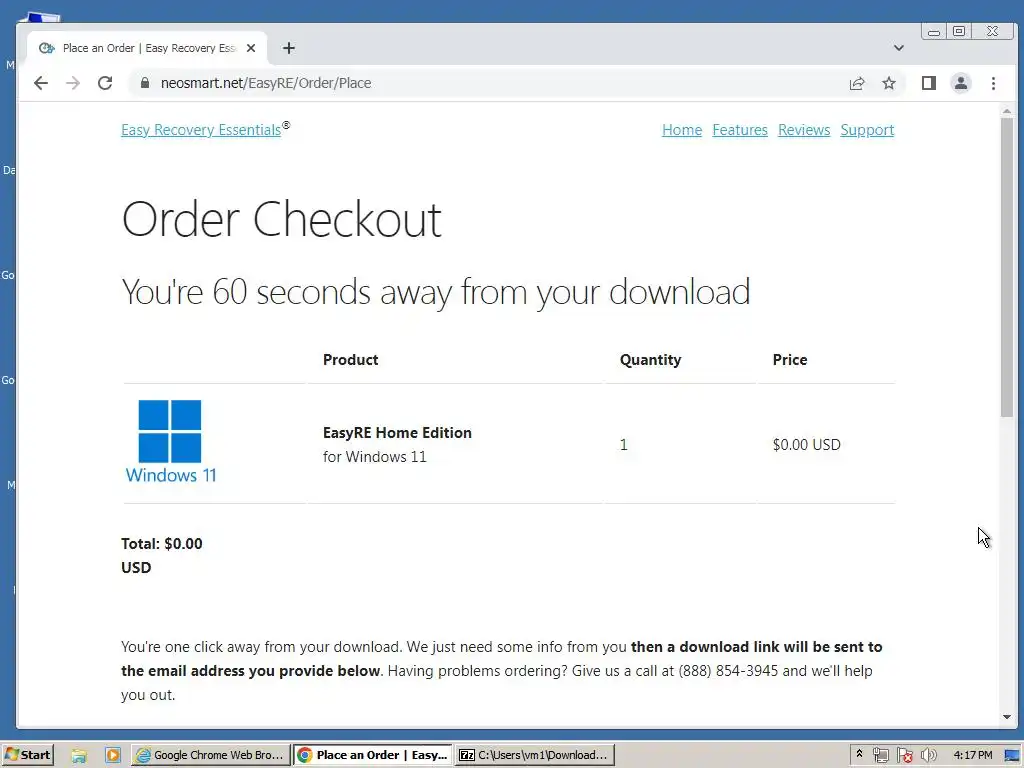This screenshot has height=768, width=1024.
Task: Click the Order Checkout heading
Action: coord(281,219)
